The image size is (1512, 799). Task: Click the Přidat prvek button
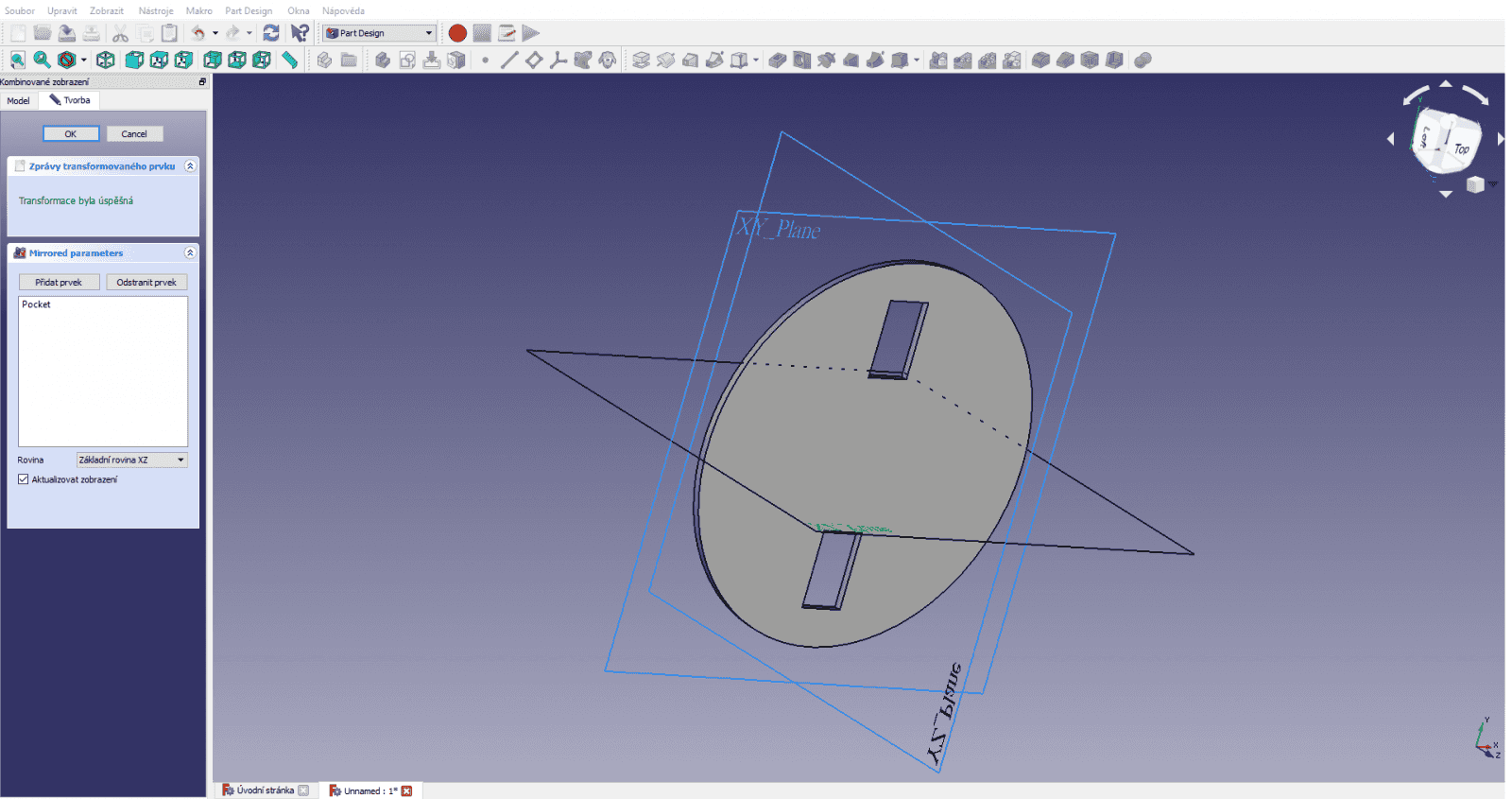tap(59, 283)
